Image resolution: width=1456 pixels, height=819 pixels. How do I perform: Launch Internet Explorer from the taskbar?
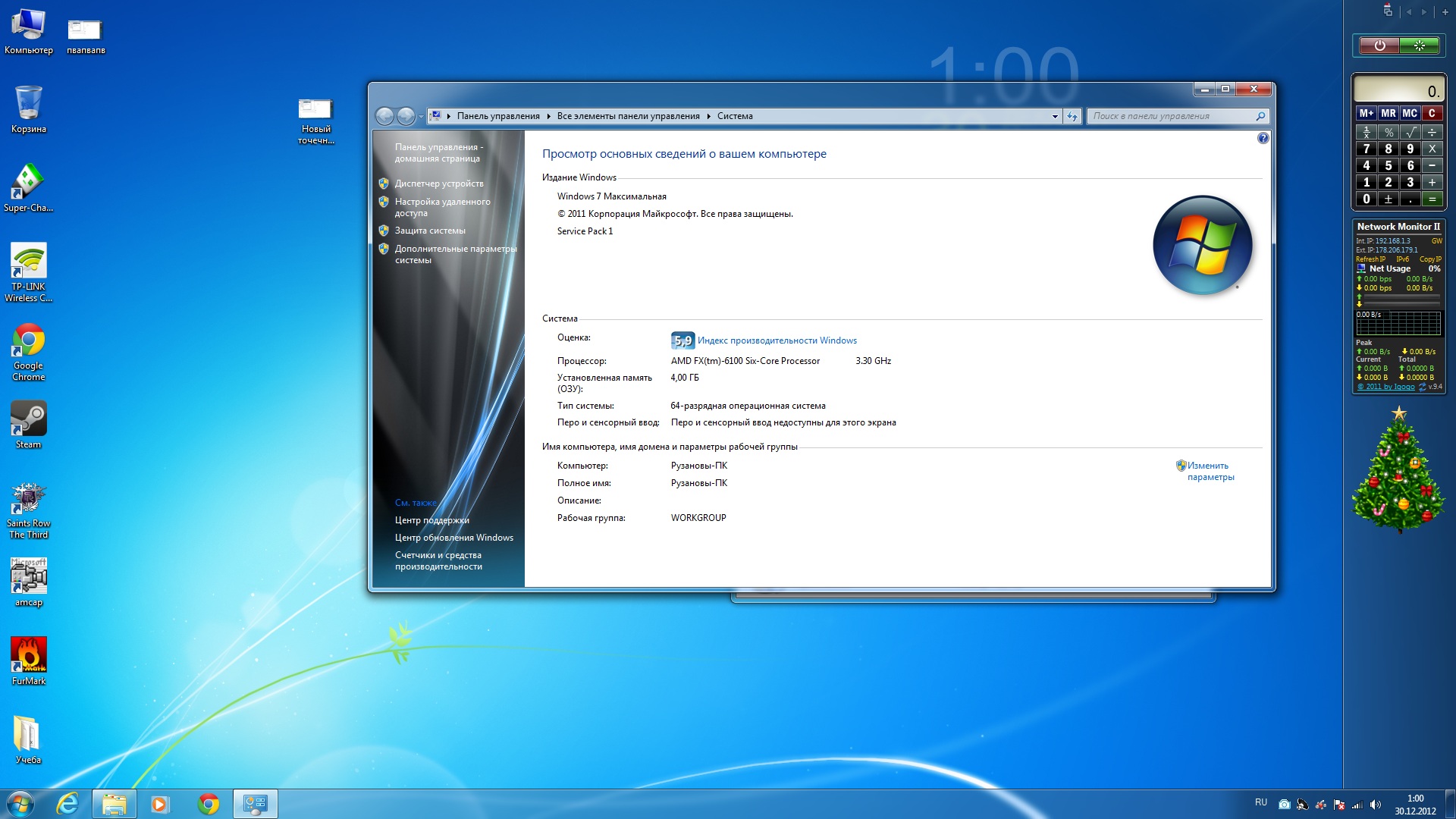click(67, 804)
